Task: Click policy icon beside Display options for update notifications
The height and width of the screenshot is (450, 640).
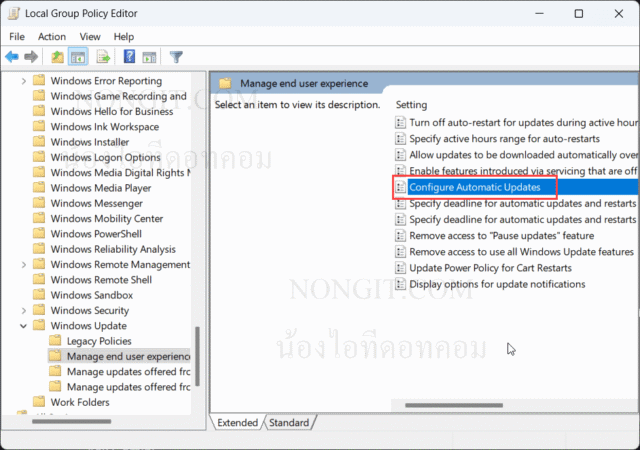Action: (x=400, y=284)
